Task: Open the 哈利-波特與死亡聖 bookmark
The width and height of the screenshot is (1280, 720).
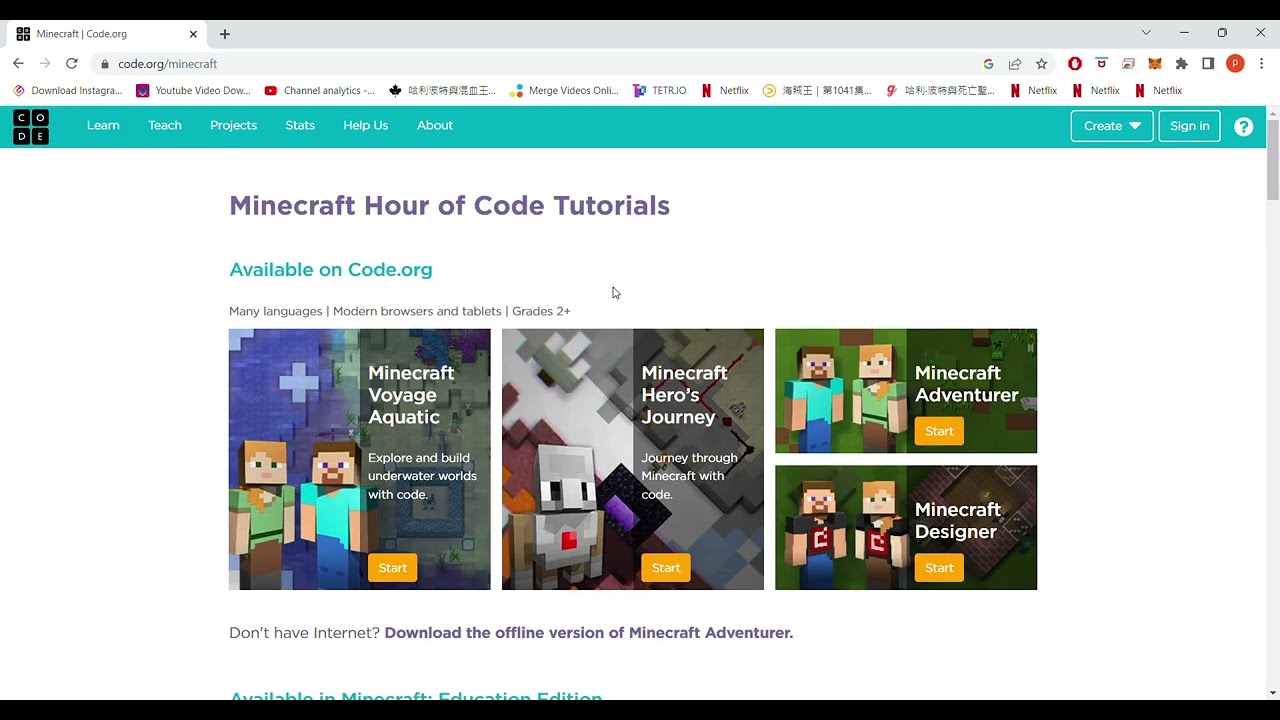Action: [940, 90]
